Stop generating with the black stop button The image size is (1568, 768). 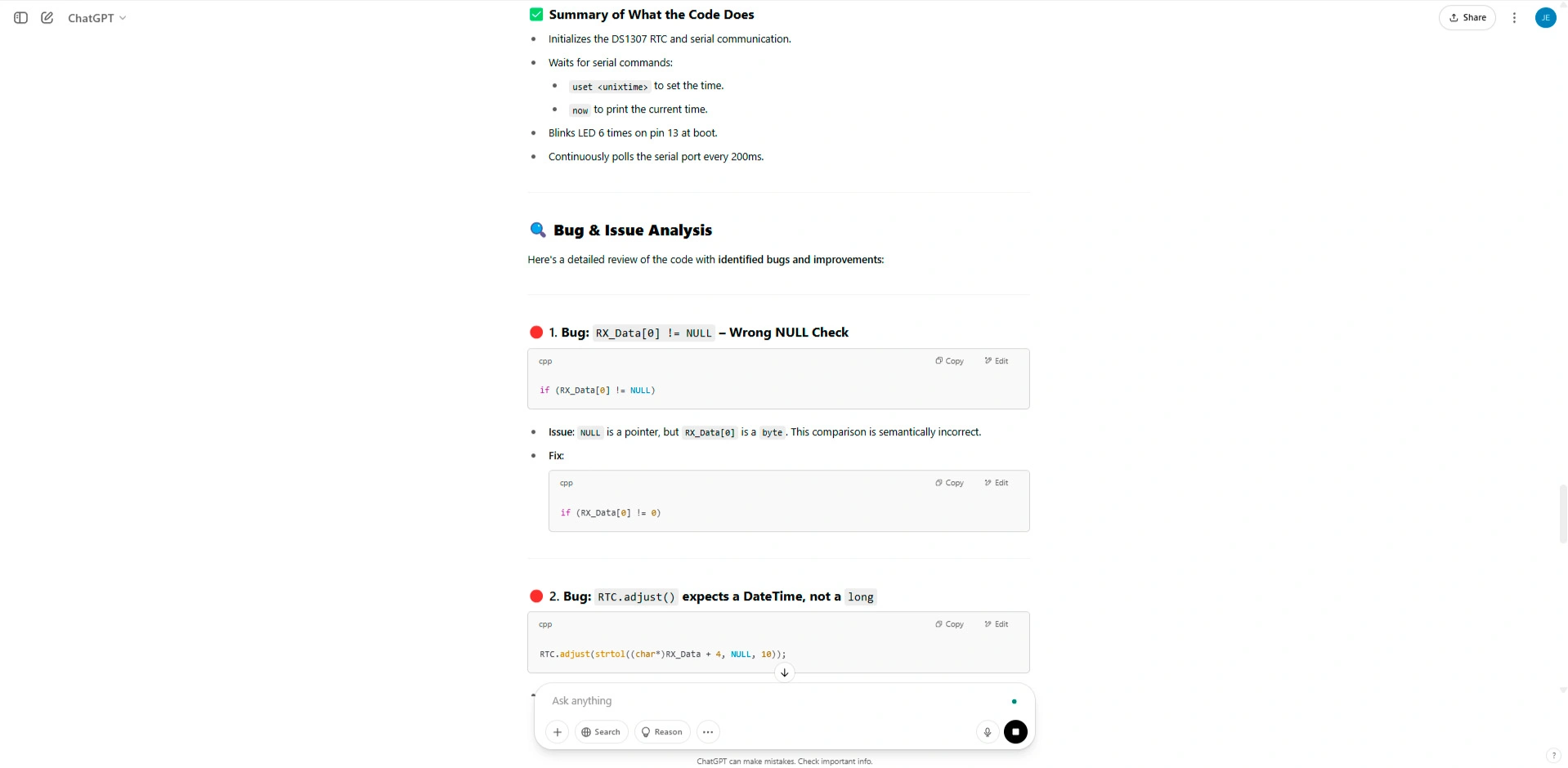click(x=1015, y=732)
